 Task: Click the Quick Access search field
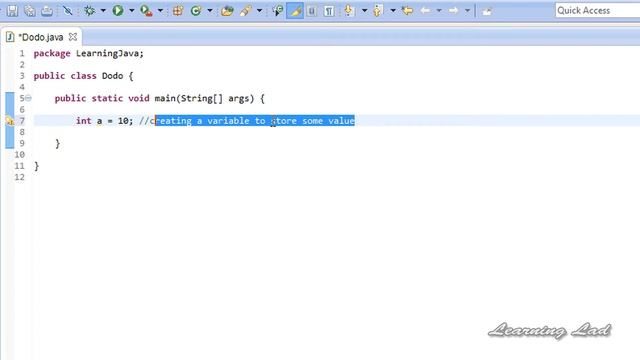tap(597, 11)
